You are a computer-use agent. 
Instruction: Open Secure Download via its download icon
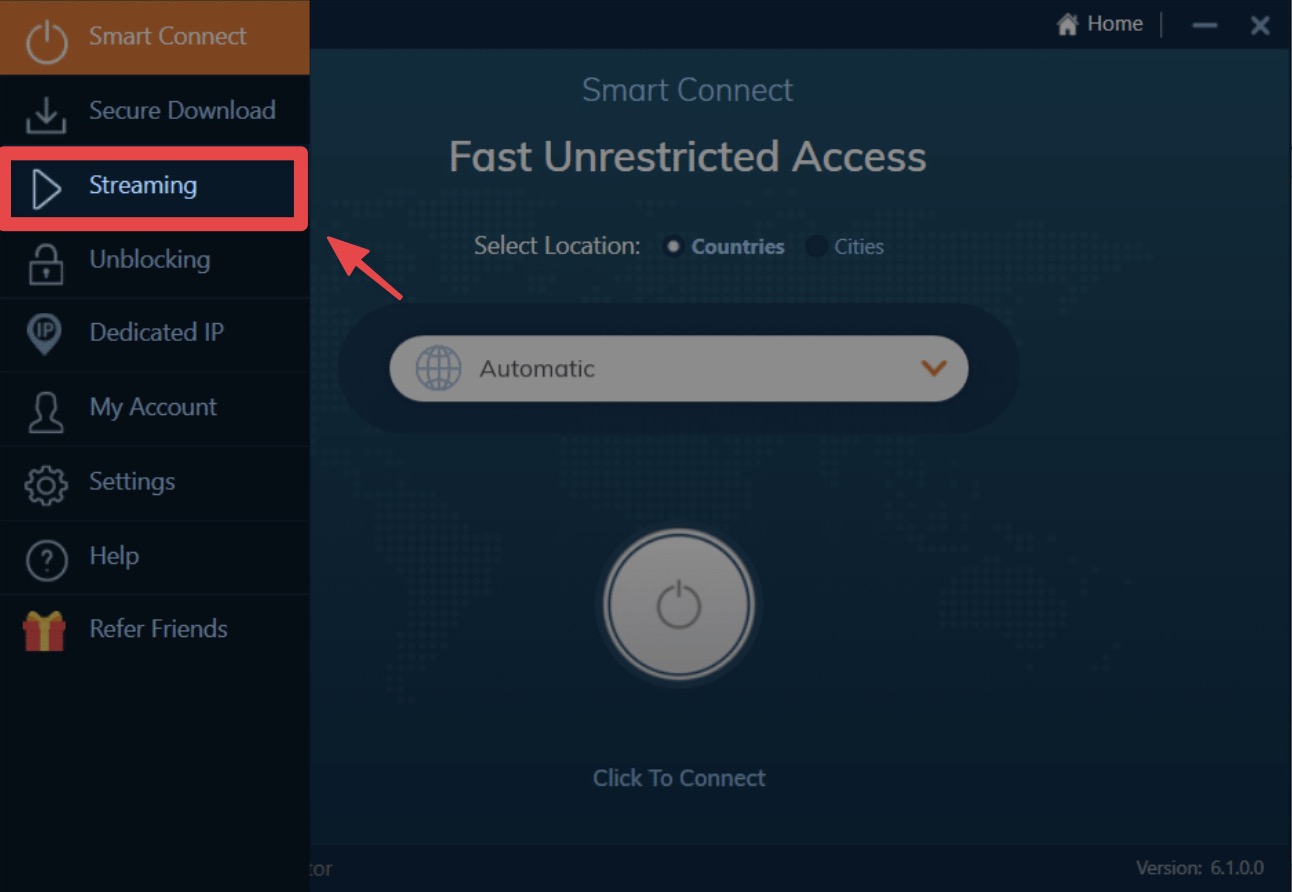tap(45, 114)
